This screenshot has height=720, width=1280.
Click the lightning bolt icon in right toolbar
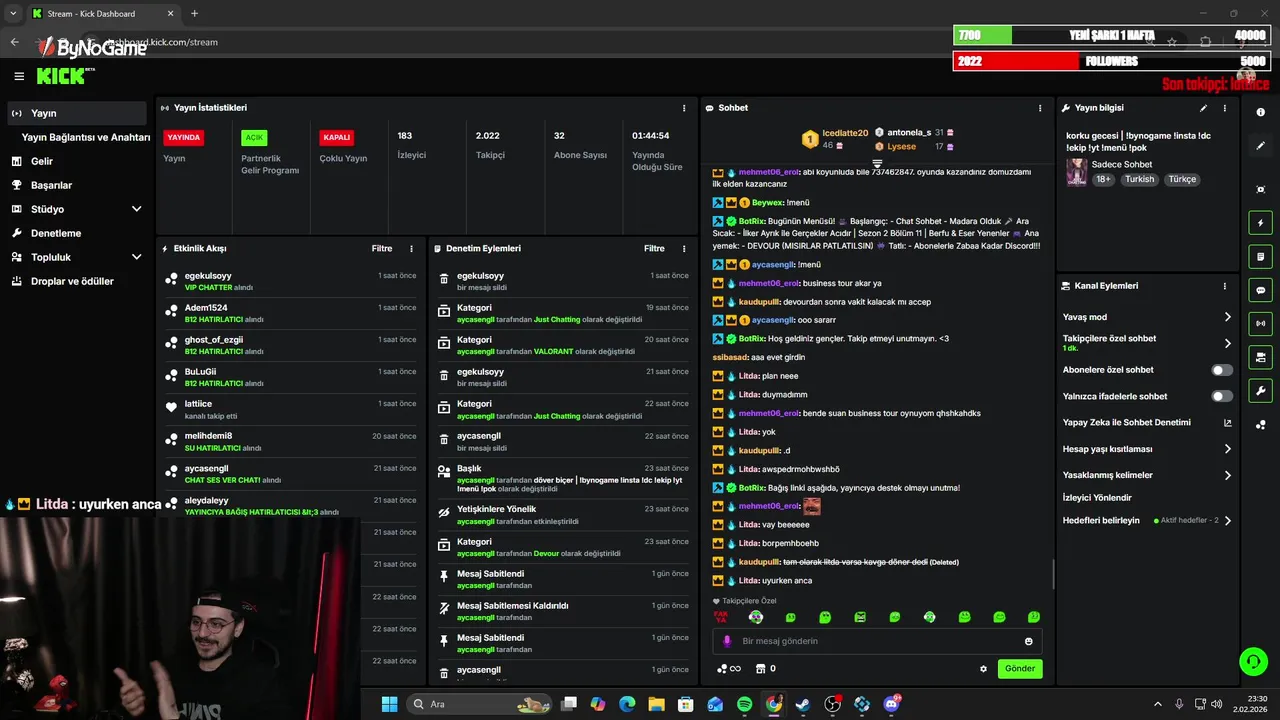pyautogui.click(x=1260, y=223)
